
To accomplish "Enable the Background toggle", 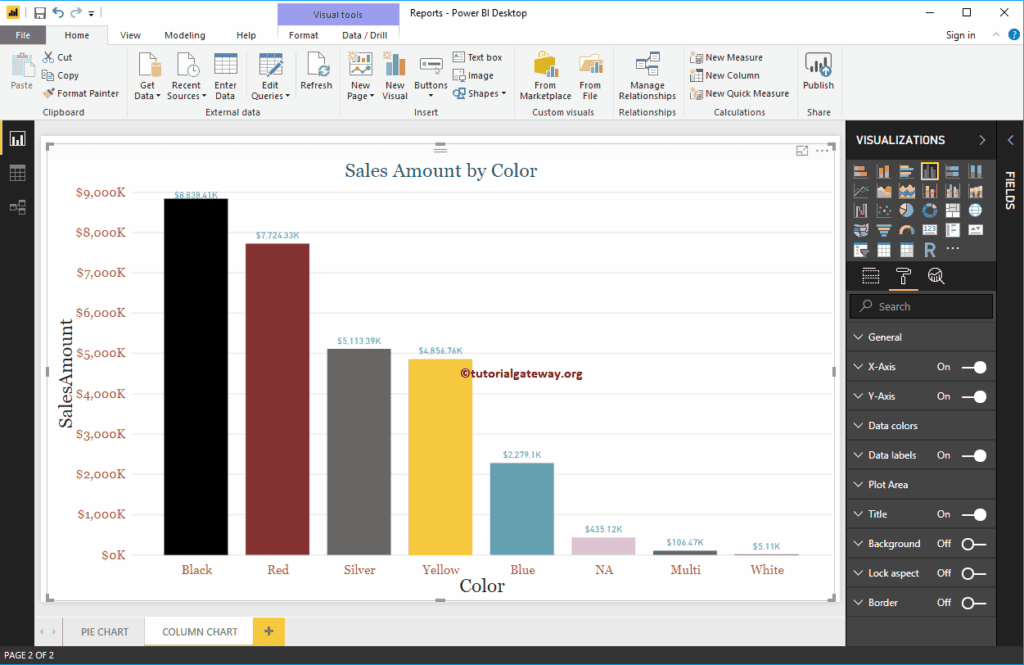I will pyautogui.click(x=967, y=543).
